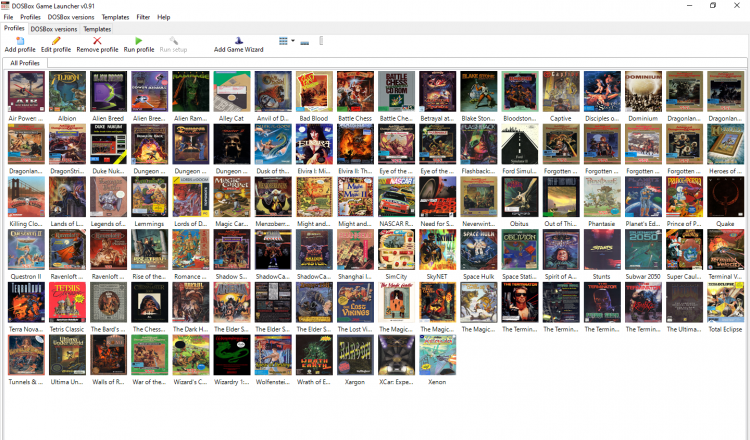Select The Lost Vikings game cover
The width and height of the screenshot is (750, 440).
click(x=355, y=302)
